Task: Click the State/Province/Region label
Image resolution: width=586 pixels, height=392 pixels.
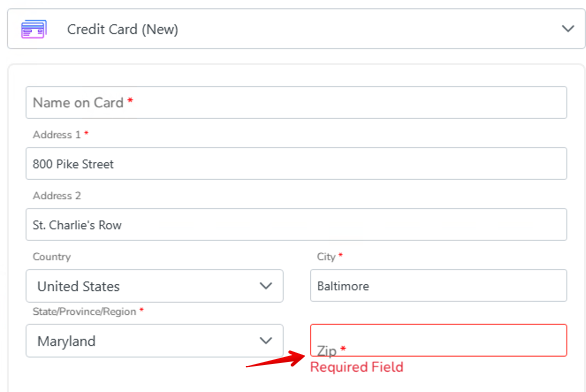Action: pyautogui.click(x=84, y=312)
